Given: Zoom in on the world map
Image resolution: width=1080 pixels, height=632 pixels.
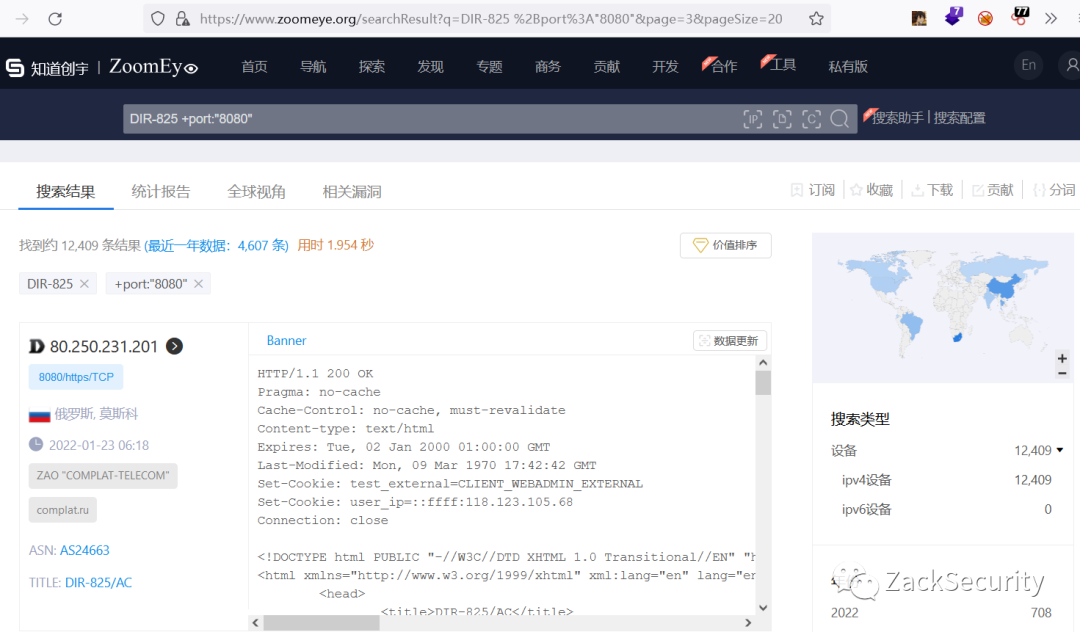Looking at the screenshot, I should tap(1062, 359).
